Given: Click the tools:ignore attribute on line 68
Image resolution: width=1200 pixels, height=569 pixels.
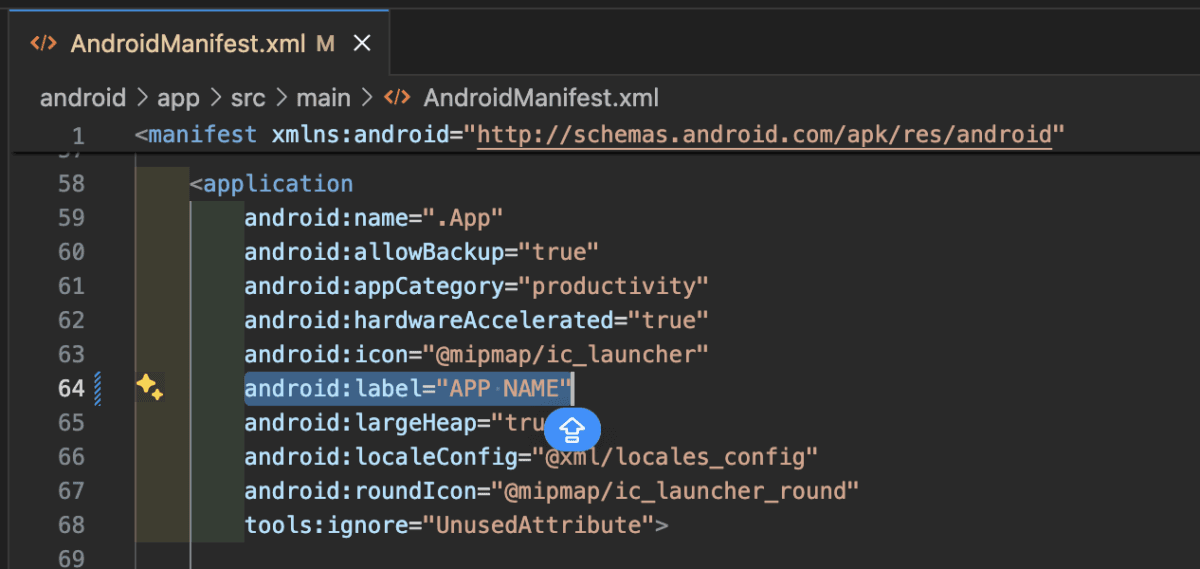Looking at the screenshot, I should point(299,524).
